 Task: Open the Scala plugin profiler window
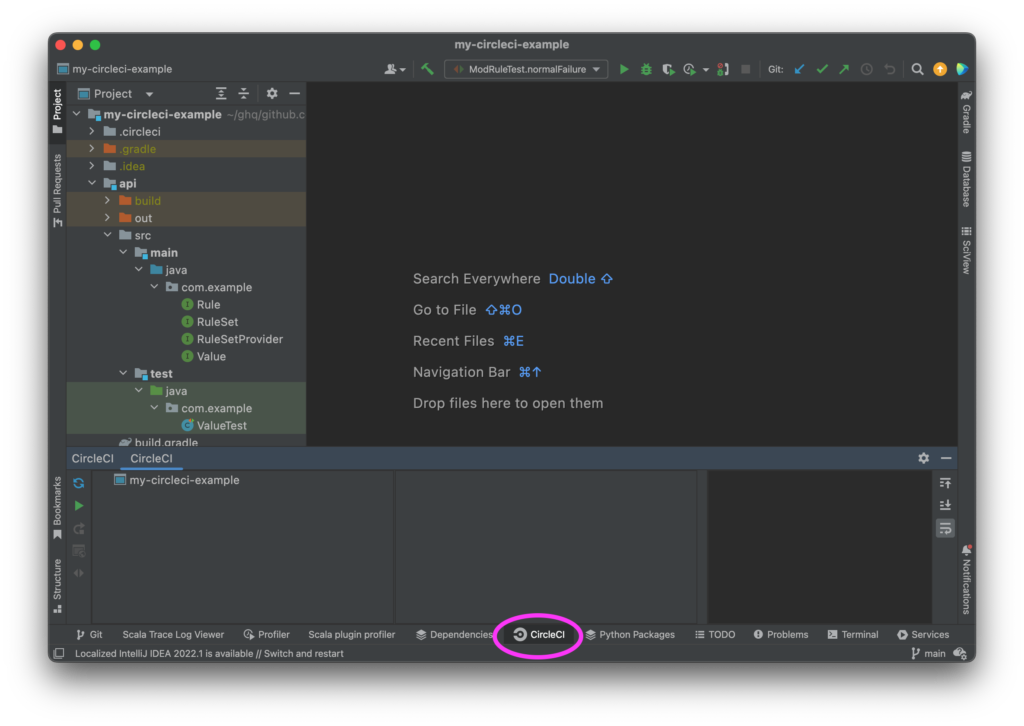[351, 635]
